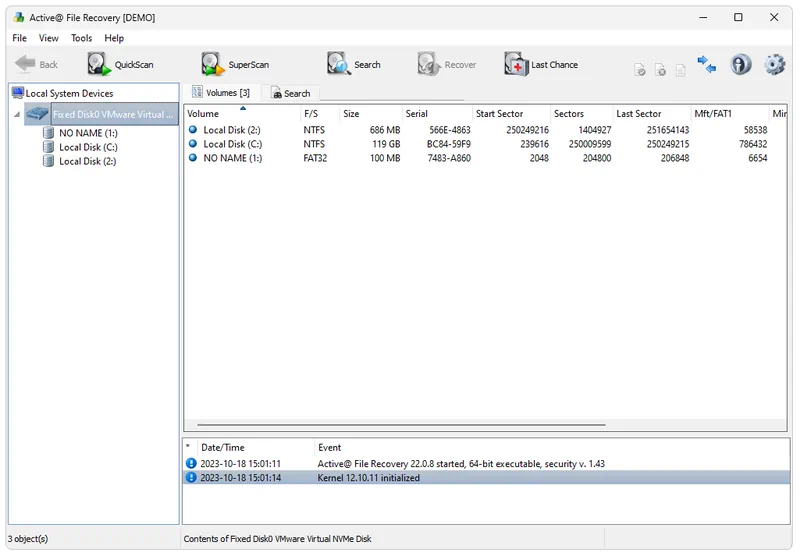Screen dimensions: 800x556
Task: Click the greyed document icon with x mark
Action: [x=660, y=70]
